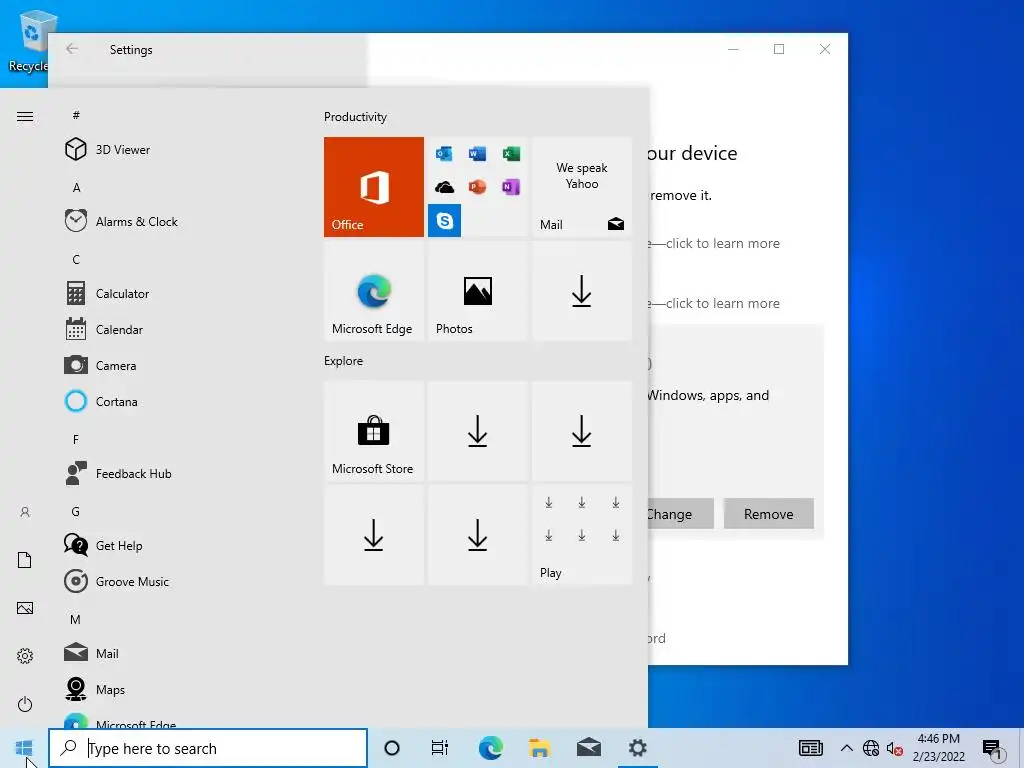Image resolution: width=1024 pixels, height=768 pixels.
Task: Click the # header in the app list
Action: [x=76, y=115]
